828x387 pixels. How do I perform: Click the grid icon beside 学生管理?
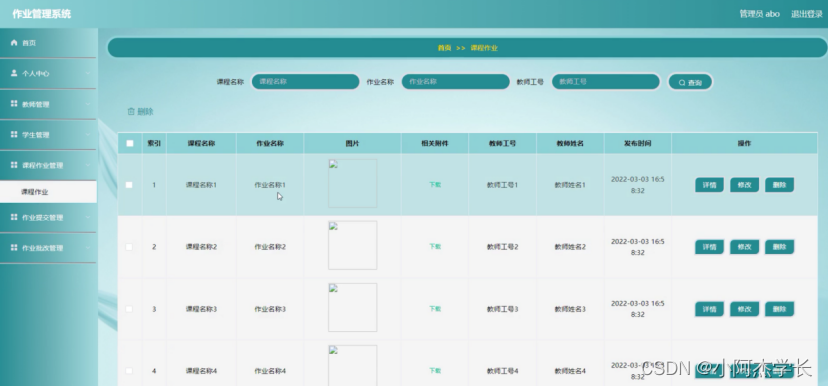(14, 135)
